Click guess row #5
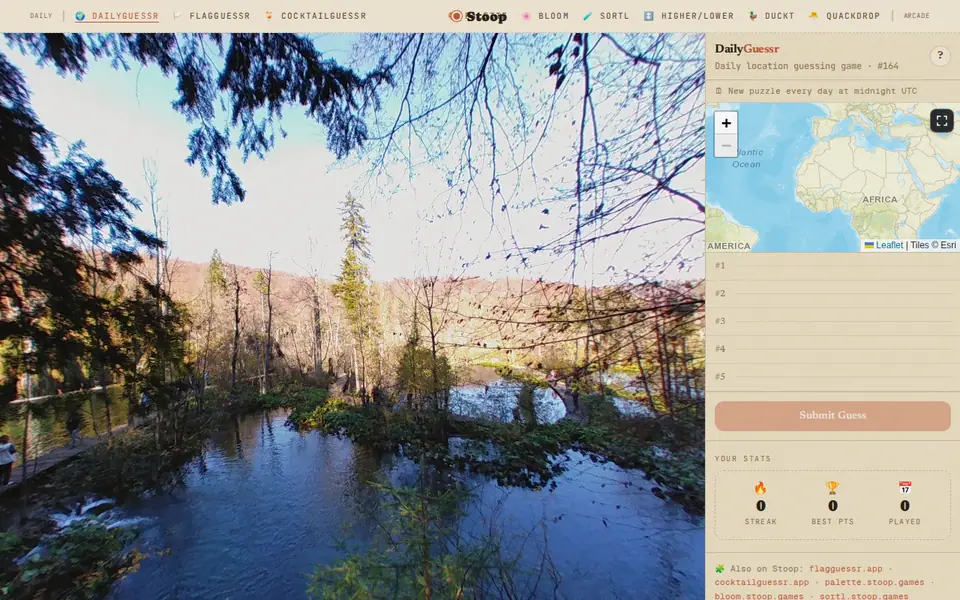Image resolution: width=960 pixels, height=600 pixels. coord(833,377)
